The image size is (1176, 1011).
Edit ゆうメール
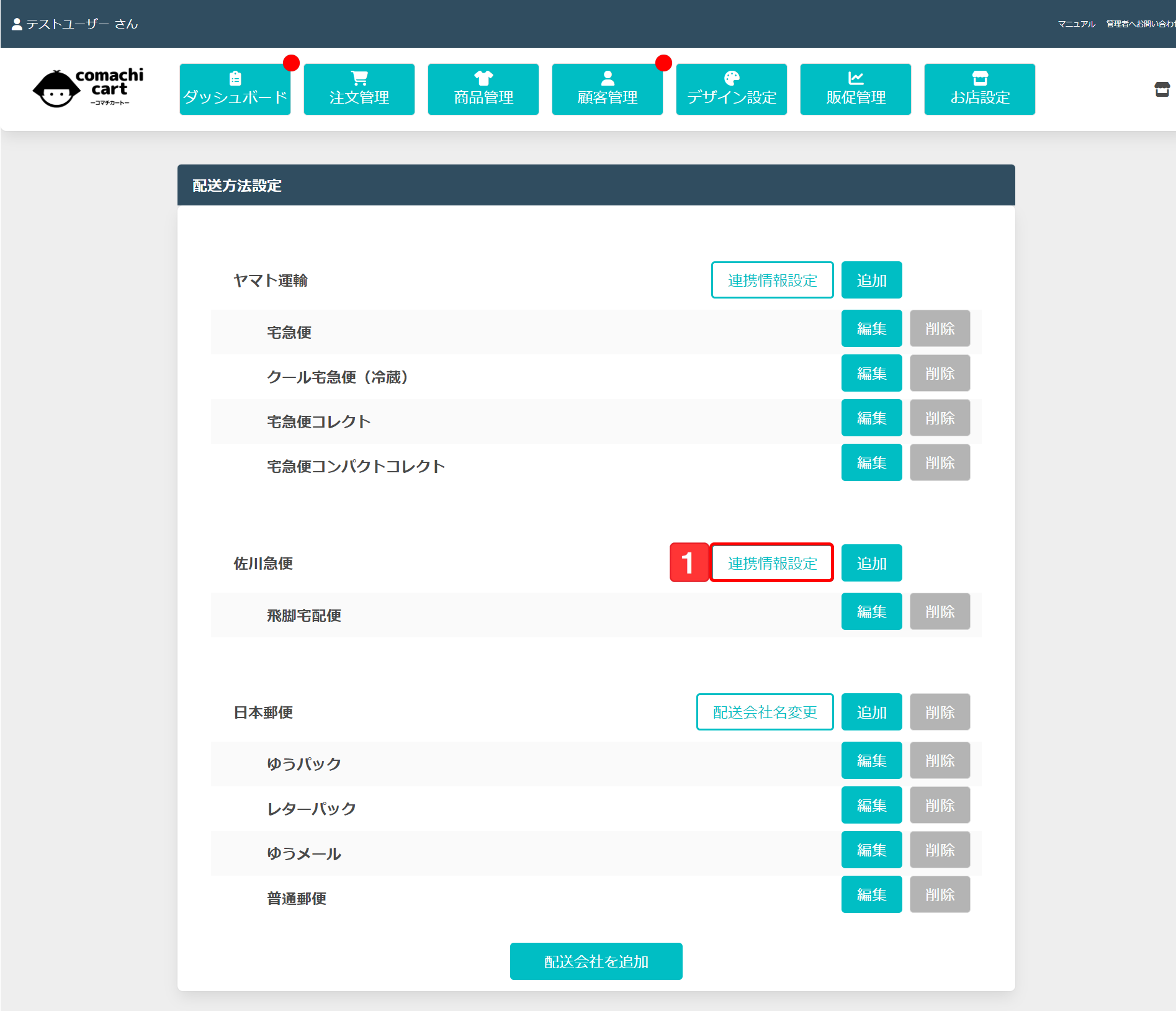[871, 850]
